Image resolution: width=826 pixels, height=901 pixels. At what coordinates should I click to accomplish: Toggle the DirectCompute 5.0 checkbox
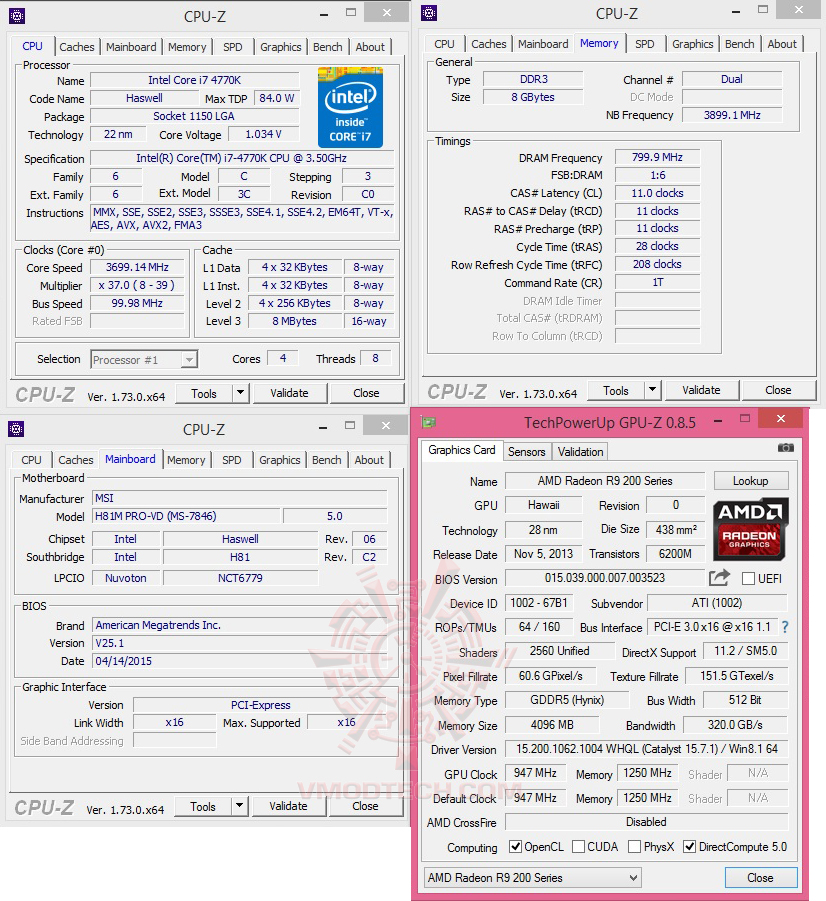689,846
